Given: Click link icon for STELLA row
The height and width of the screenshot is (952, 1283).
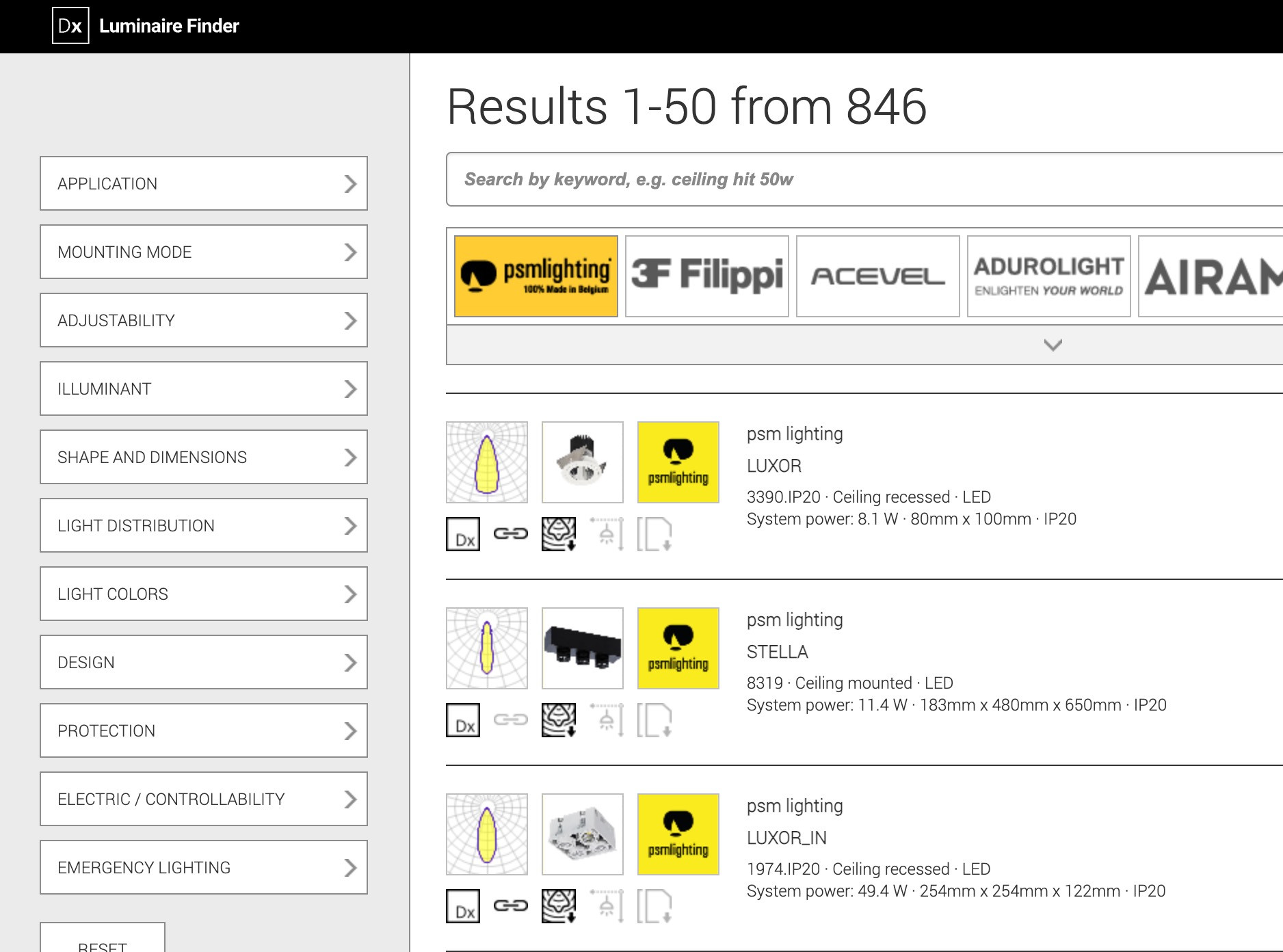Looking at the screenshot, I should point(511,719).
